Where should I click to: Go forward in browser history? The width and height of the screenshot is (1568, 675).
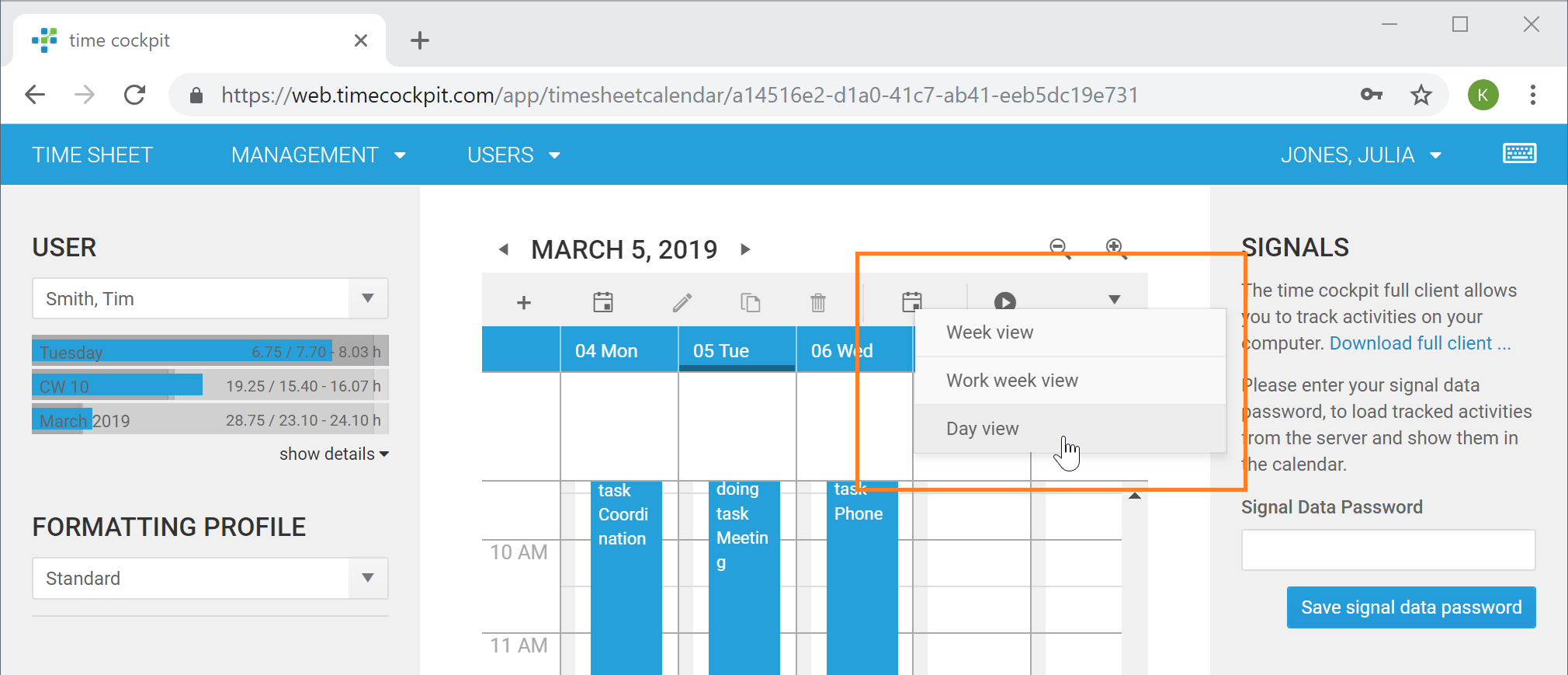[x=84, y=95]
